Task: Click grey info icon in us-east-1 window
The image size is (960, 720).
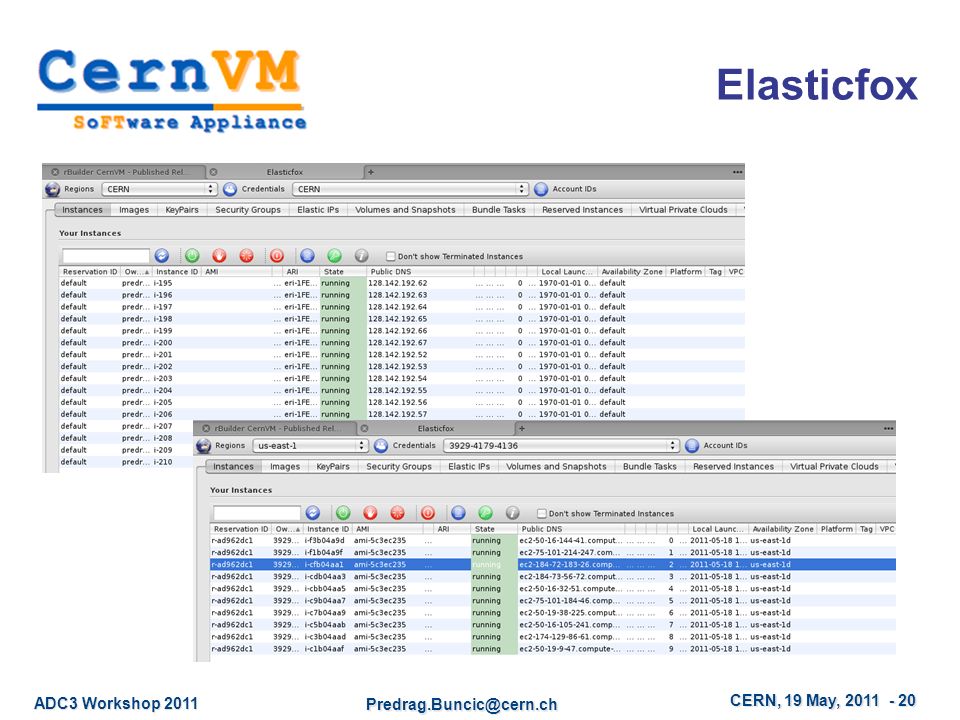Action: (x=512, y=513)
